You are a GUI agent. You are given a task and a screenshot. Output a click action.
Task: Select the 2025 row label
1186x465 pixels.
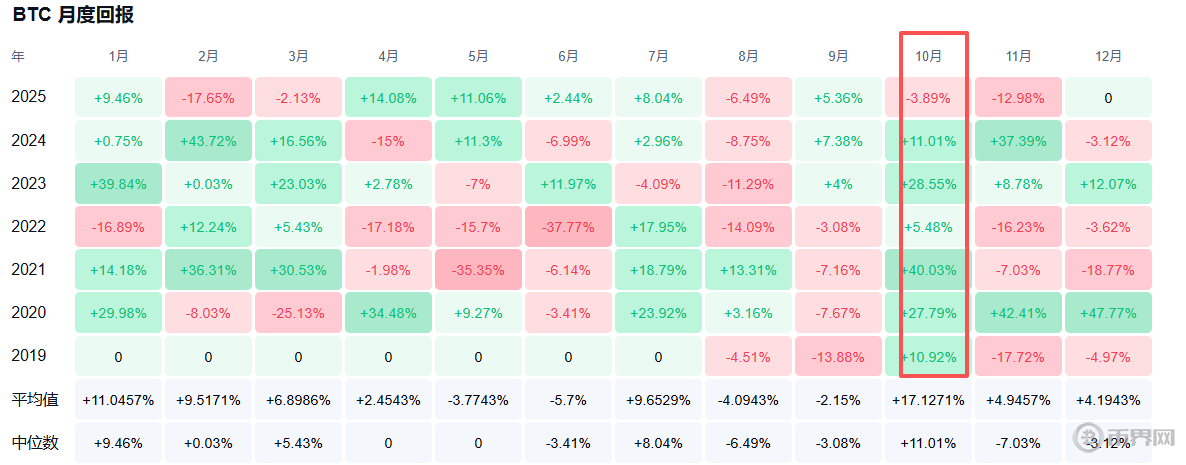click(x=29, y=98)
